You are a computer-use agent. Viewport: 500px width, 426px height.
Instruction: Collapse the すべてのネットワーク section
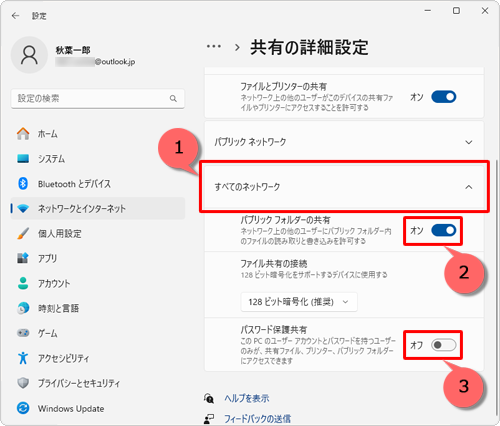coord(344,187)
